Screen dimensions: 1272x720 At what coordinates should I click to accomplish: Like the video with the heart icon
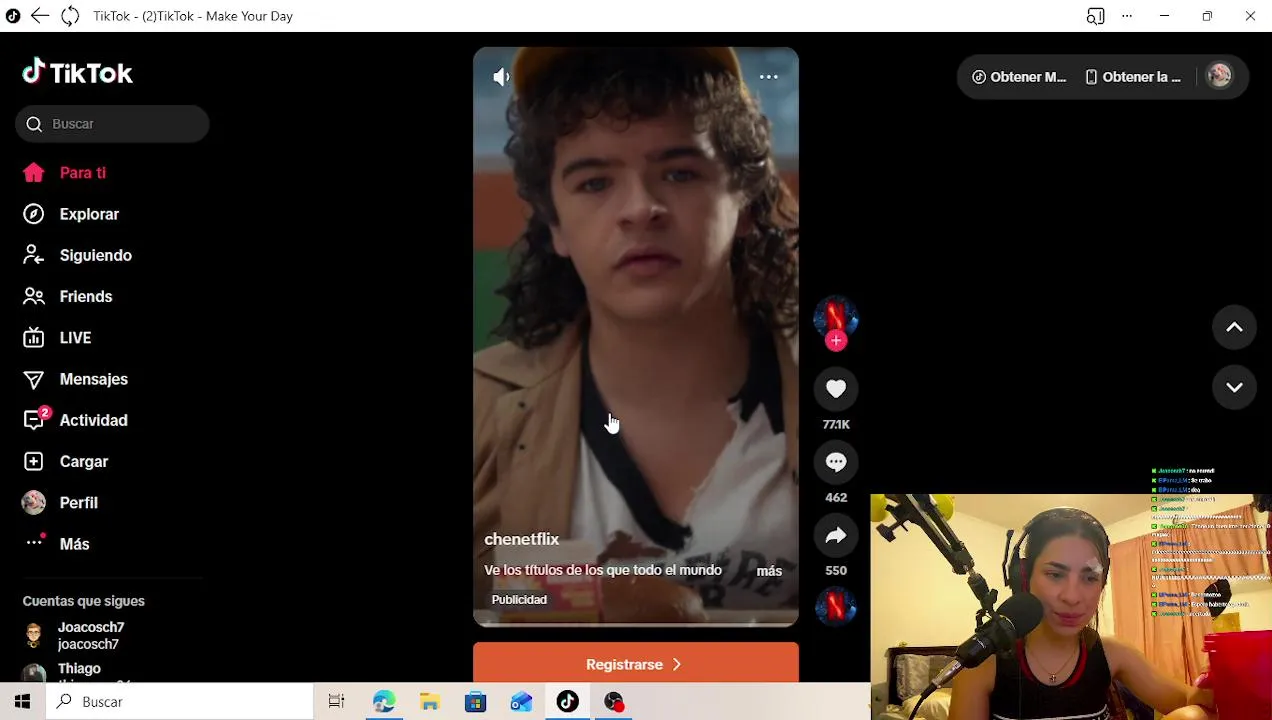(x=836, y=389)
